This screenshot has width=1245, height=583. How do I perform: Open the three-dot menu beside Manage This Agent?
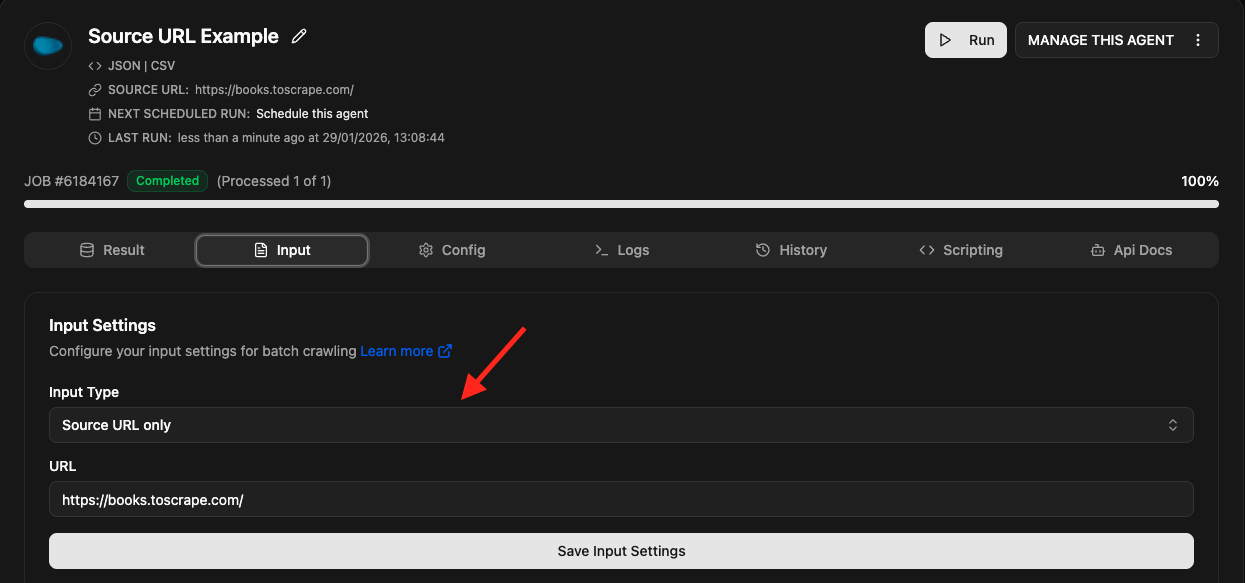[1198, 40]
